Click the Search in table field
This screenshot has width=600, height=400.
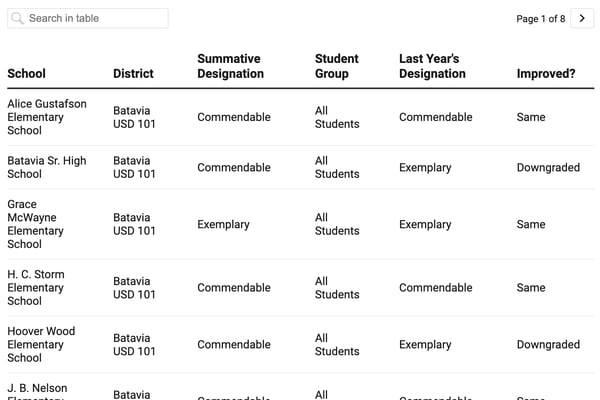(95, 18)
